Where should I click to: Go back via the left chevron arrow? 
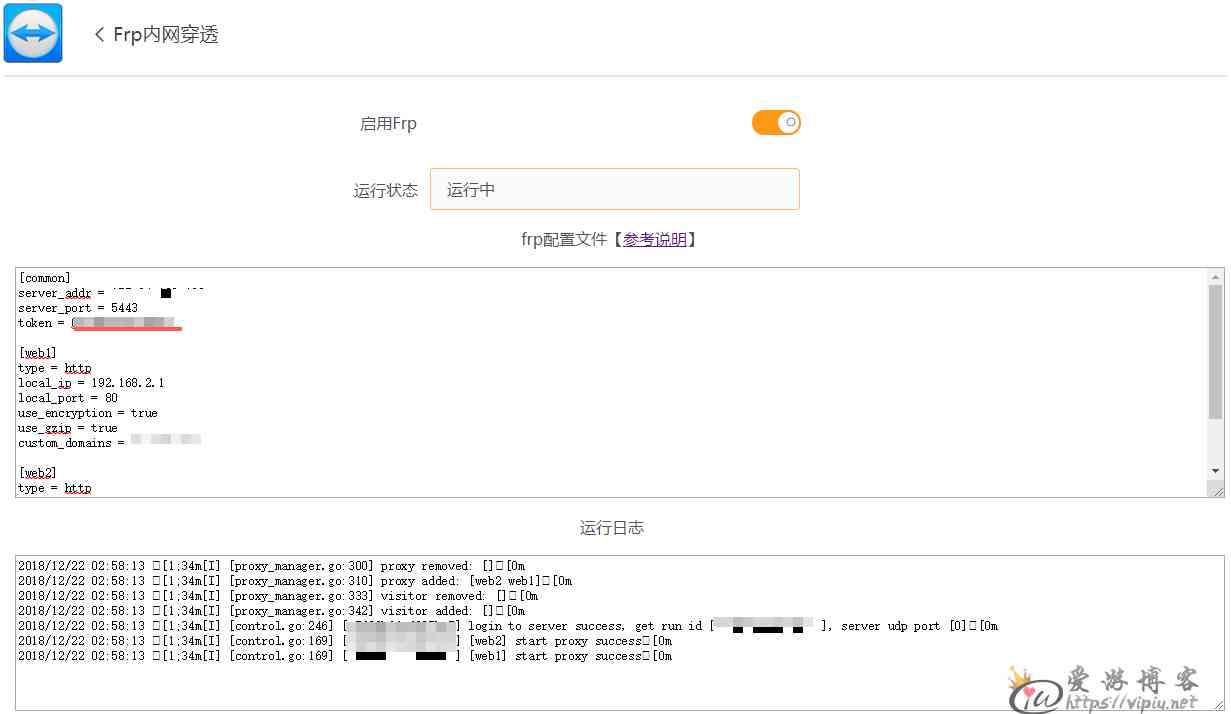point(99,35)
